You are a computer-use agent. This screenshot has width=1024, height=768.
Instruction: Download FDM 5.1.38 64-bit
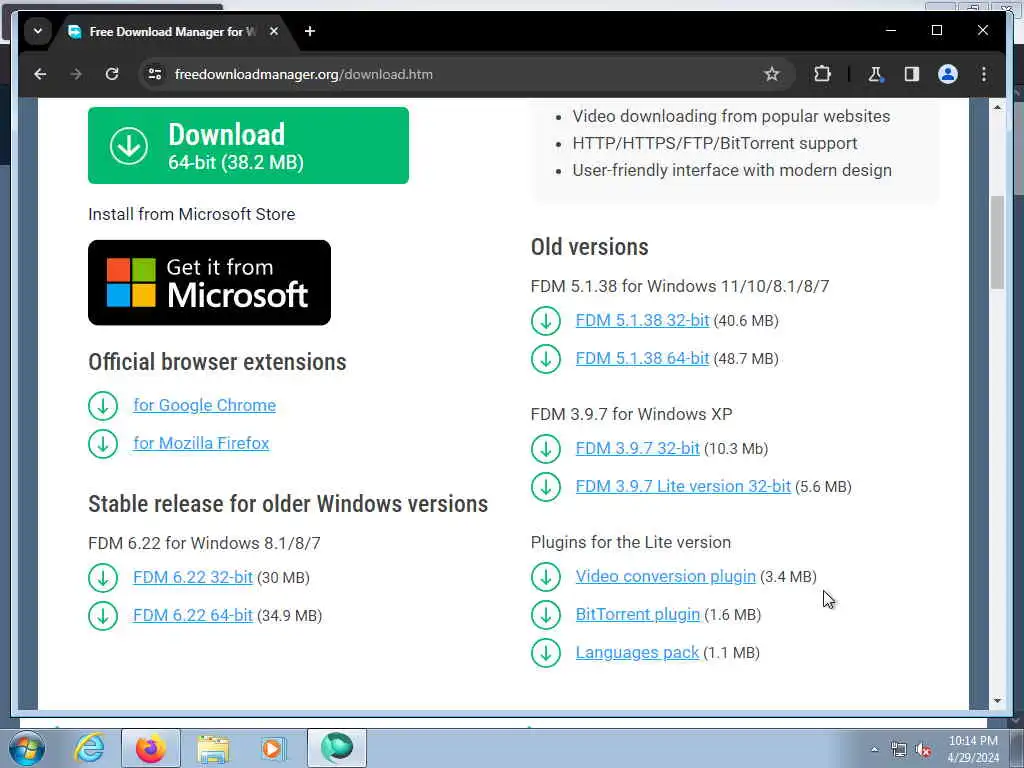[x=642, y=358]
